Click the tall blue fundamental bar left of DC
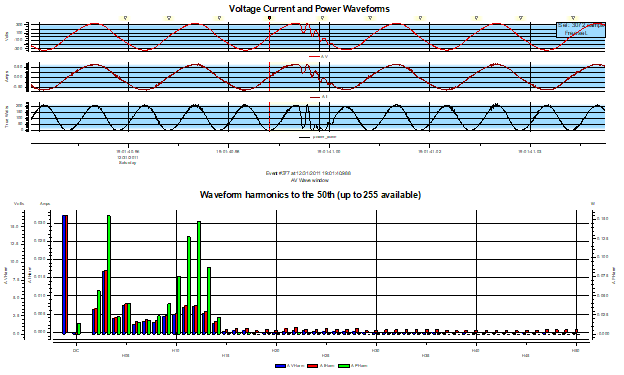624x375 pixels. (65, 274)
